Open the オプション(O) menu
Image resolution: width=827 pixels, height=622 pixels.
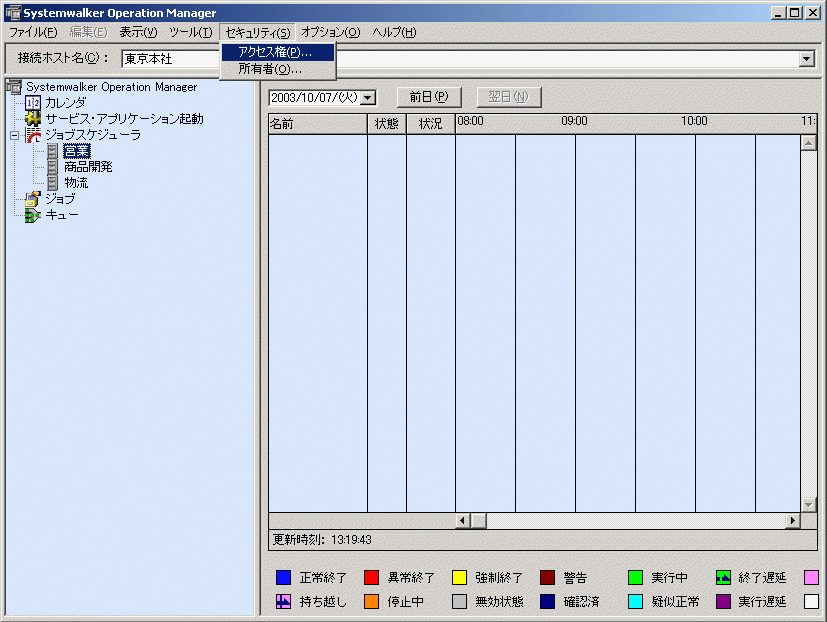[331, 32]
